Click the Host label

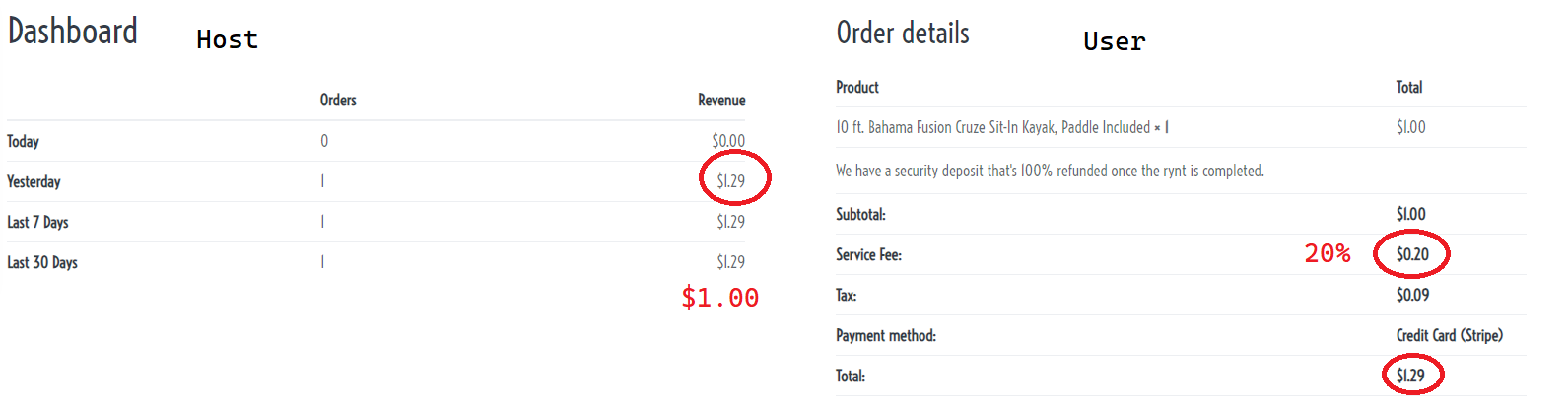227,39
